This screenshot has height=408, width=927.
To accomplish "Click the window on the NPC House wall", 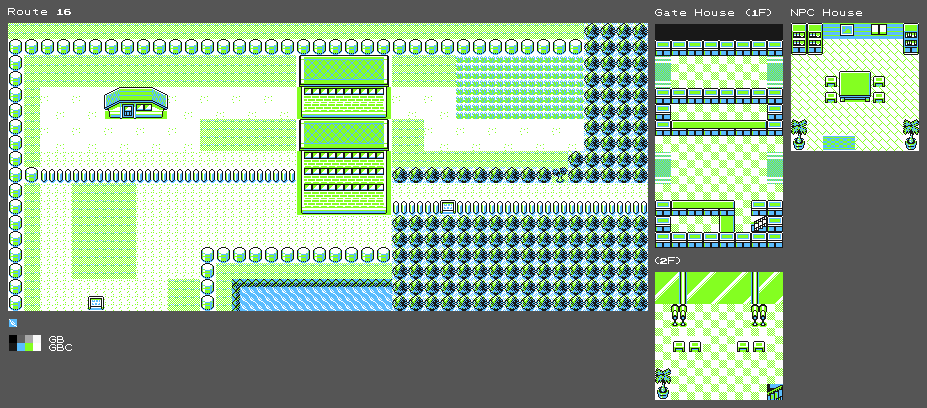I will click(x=879, y=30).
